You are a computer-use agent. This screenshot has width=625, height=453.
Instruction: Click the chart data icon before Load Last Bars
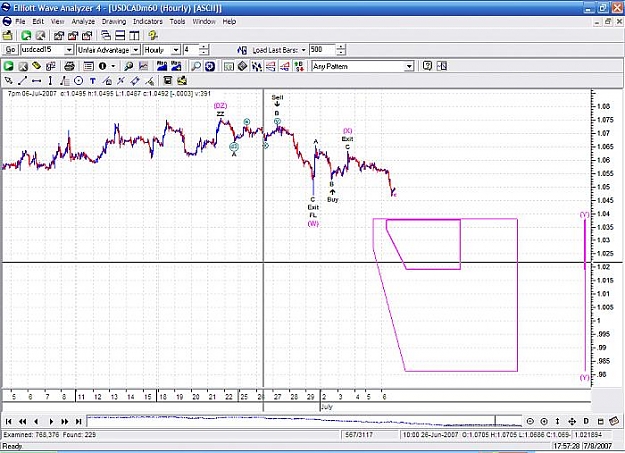[242, 50]
